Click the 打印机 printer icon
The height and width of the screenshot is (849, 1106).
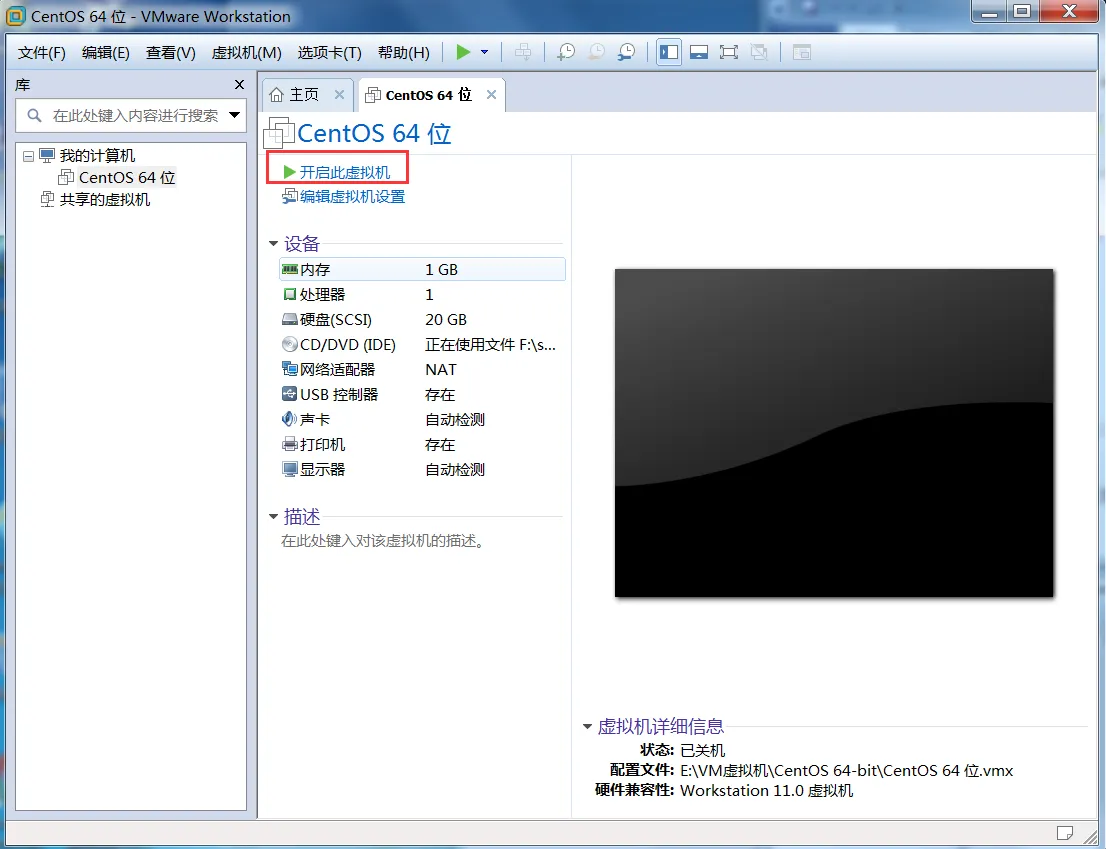289,444
